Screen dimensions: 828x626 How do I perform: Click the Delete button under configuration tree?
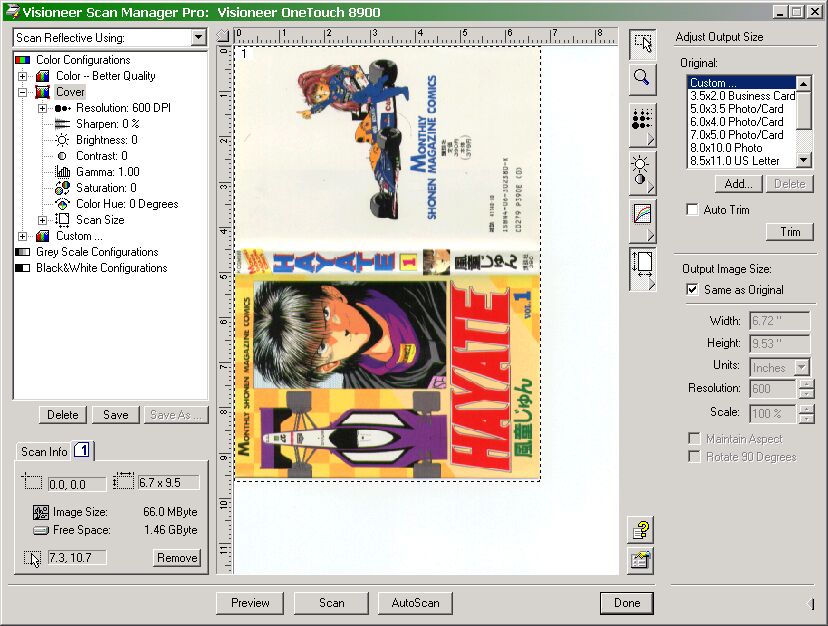(x=62, y=415)
